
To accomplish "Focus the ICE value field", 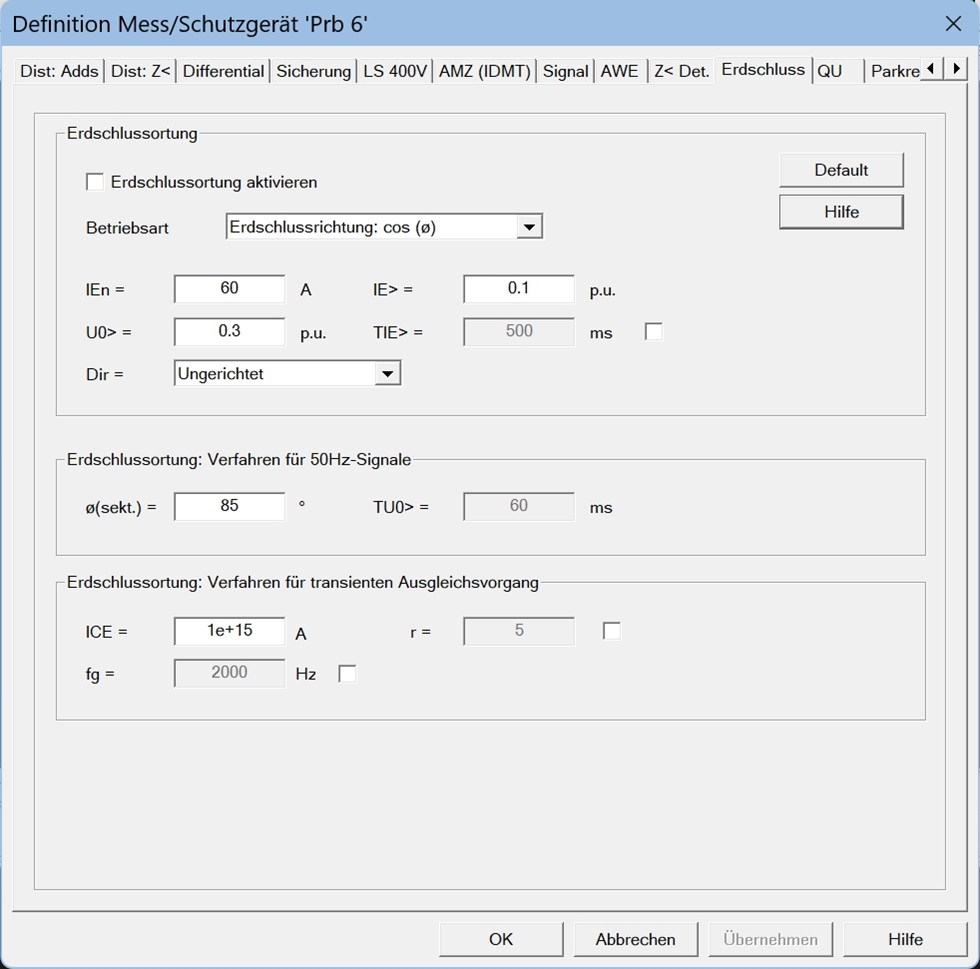I will (x=229, y=631).
